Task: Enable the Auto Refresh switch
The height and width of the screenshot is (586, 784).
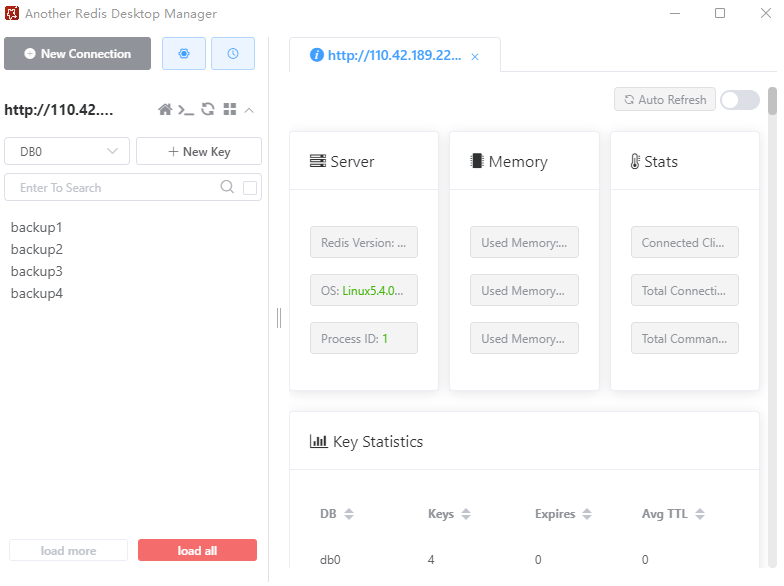Action: [739, 100]
